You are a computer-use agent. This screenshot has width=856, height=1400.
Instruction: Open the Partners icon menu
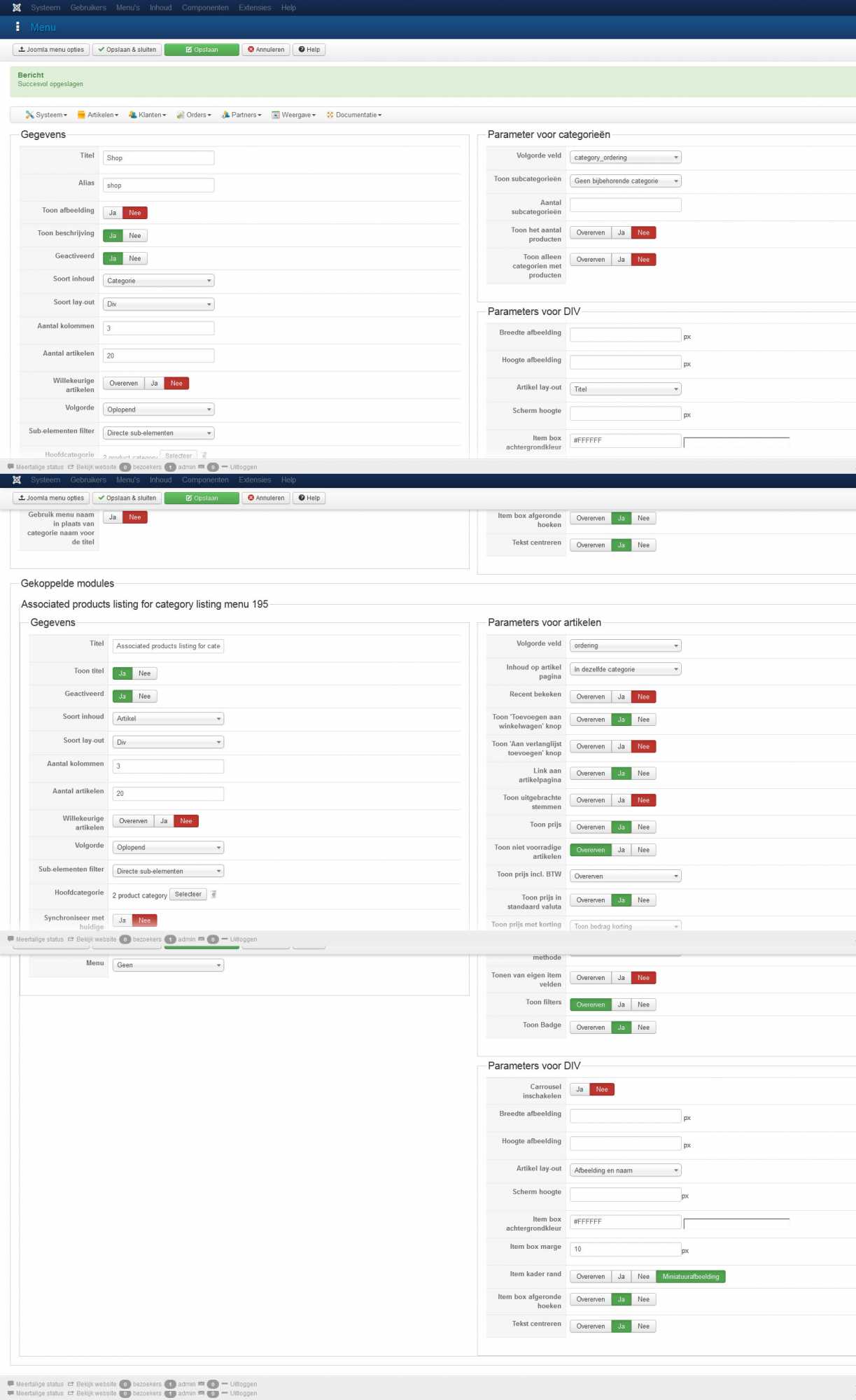pyautogui.click(x=225, y=115)
